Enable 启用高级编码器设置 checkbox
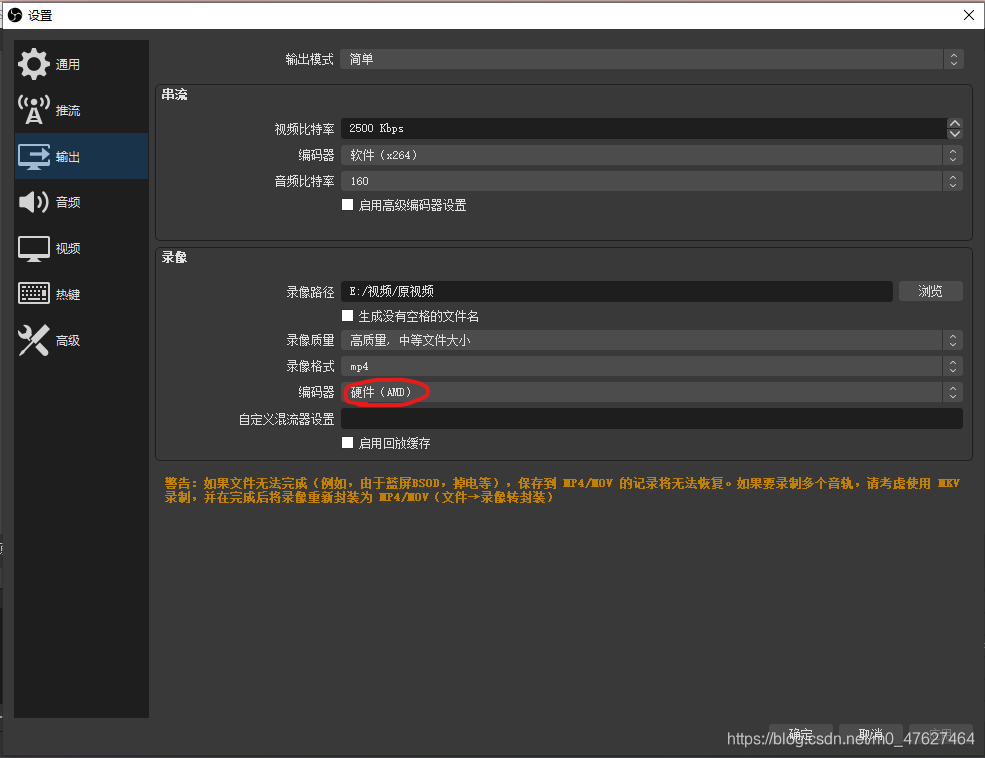Image resolution: width=985 pixels, height=758 pixels. (347, 205)
